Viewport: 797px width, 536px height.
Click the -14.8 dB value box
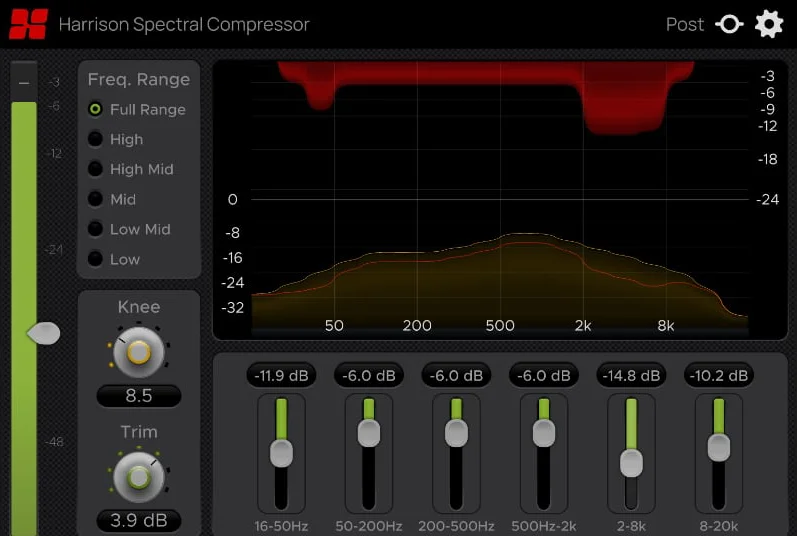631,375
